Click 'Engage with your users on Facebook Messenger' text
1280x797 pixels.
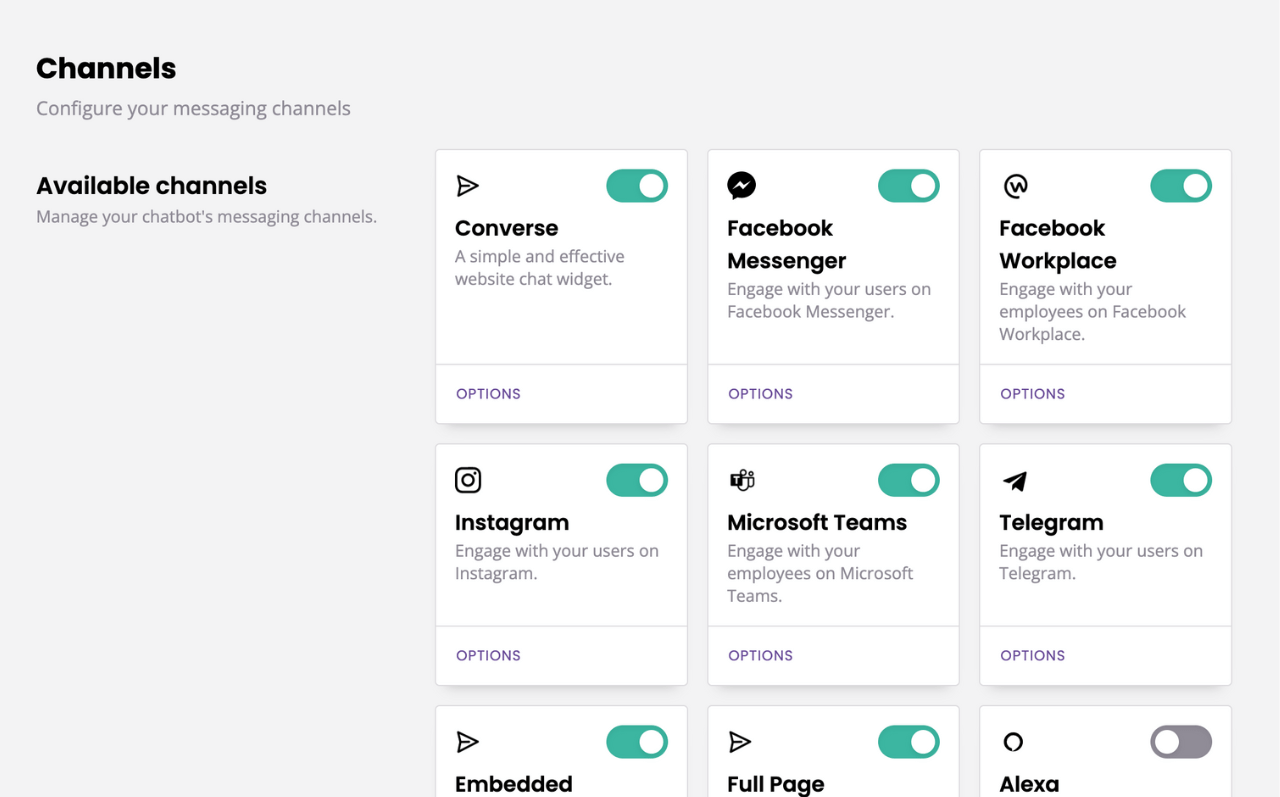click(x=829, y=301)
